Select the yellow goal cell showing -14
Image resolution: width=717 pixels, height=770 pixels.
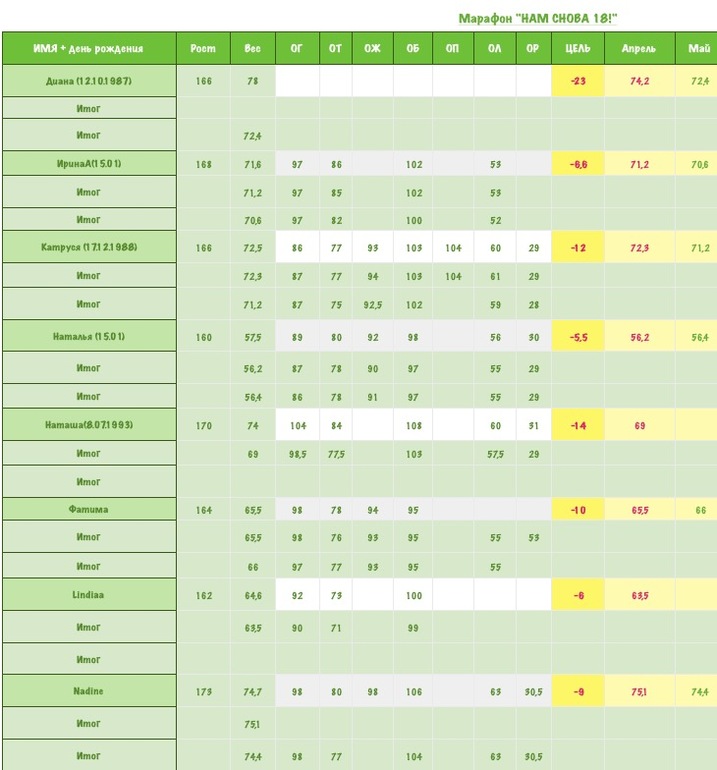[x=577, y=425]
